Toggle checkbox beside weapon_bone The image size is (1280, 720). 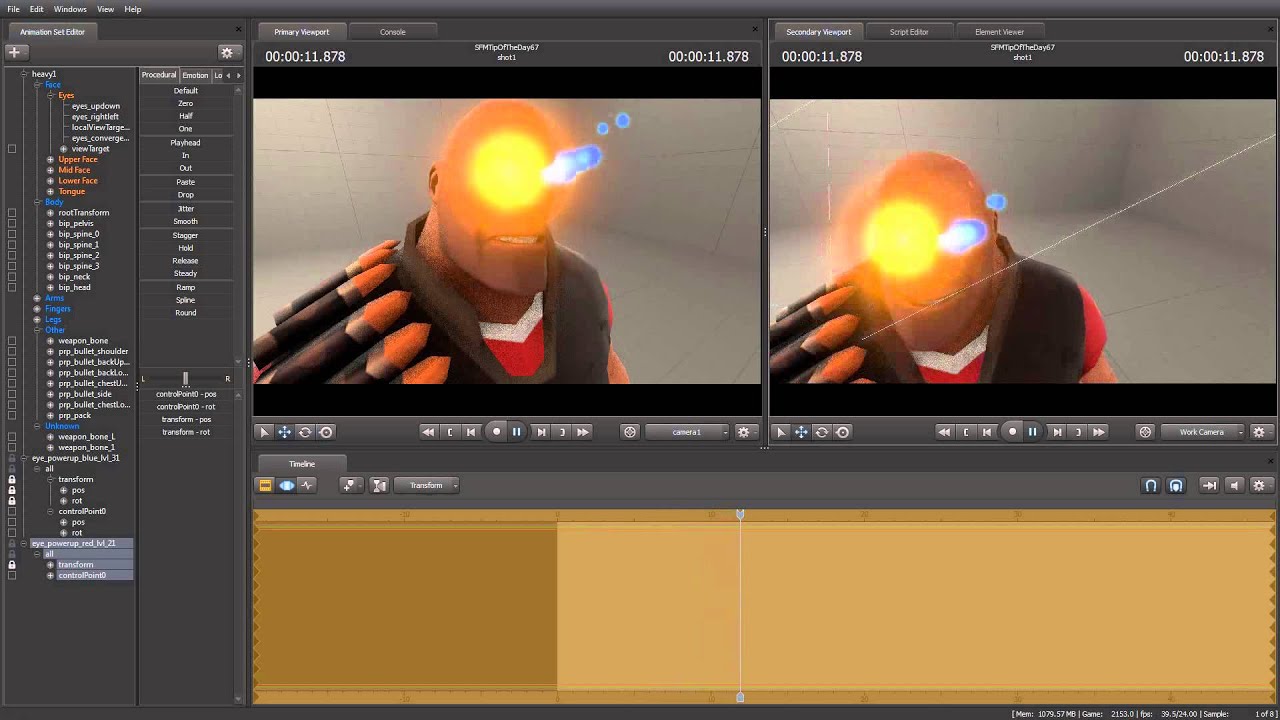[x=12, y=341]
